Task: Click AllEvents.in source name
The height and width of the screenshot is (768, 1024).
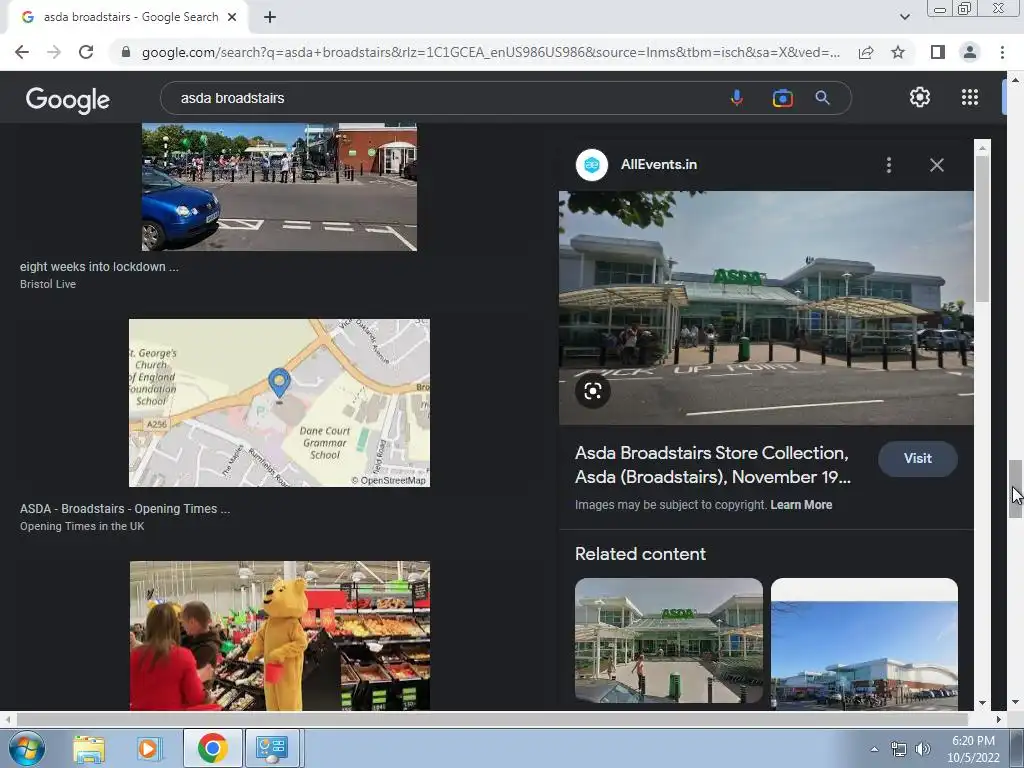Action: click(x=659, y=165)
